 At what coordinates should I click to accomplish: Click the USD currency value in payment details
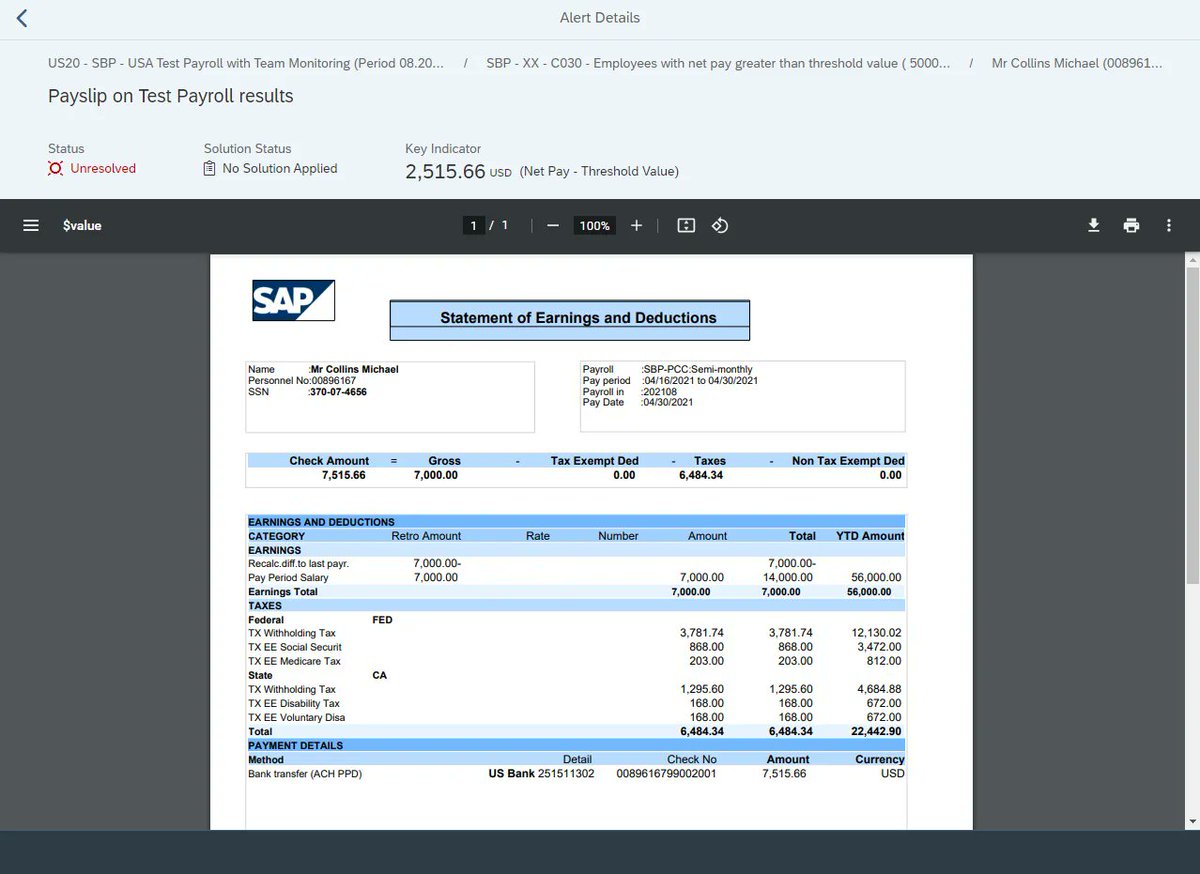pyautogui.click(x=893, y=774)
